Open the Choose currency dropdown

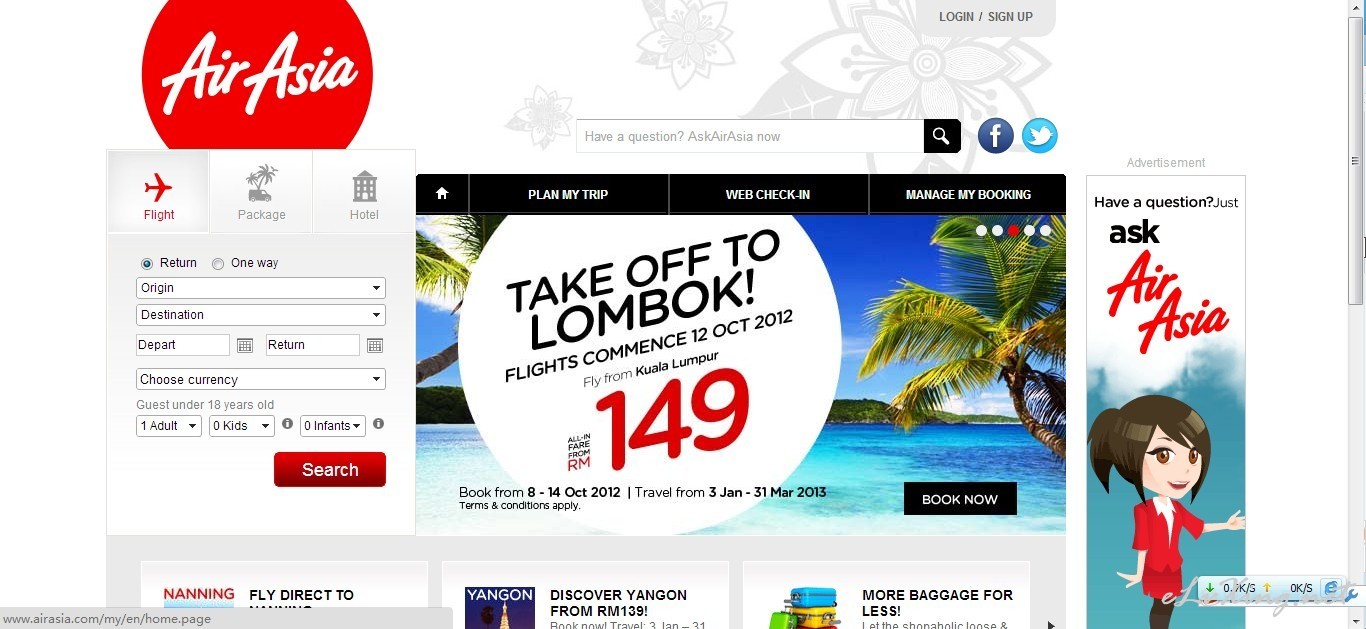pos(261,380)
